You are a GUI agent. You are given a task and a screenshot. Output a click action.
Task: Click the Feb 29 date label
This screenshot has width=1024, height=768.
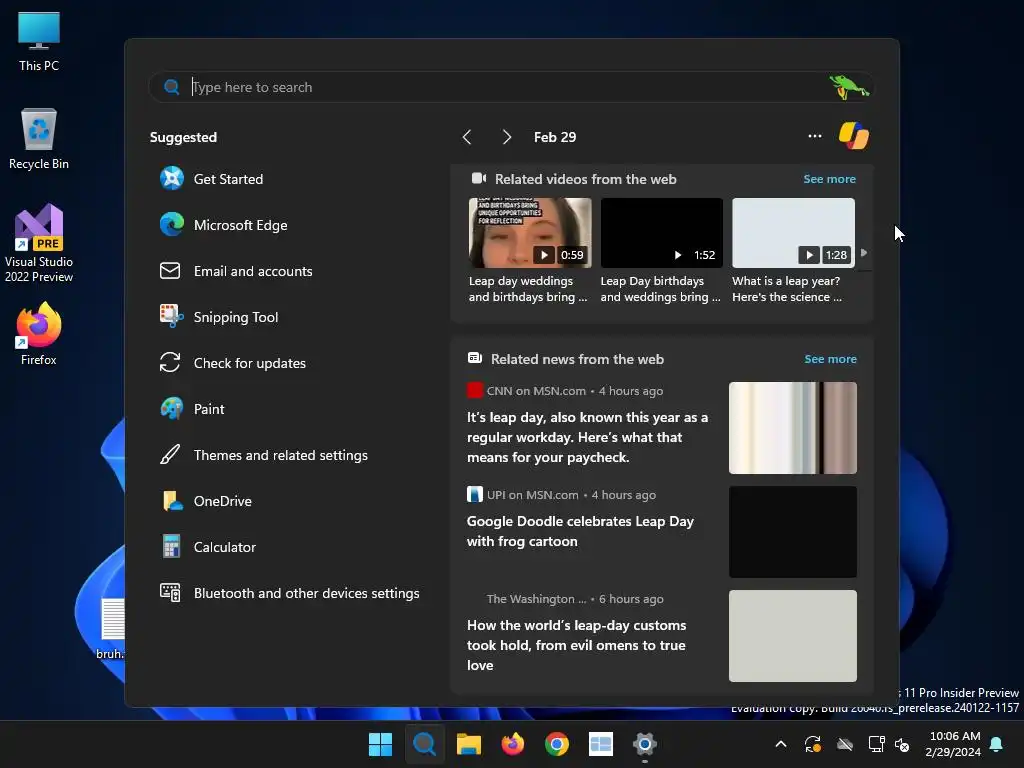point(554,137)
